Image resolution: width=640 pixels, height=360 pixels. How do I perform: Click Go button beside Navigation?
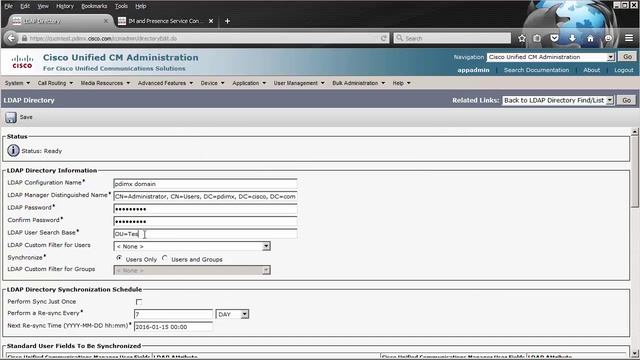[627, 57]
